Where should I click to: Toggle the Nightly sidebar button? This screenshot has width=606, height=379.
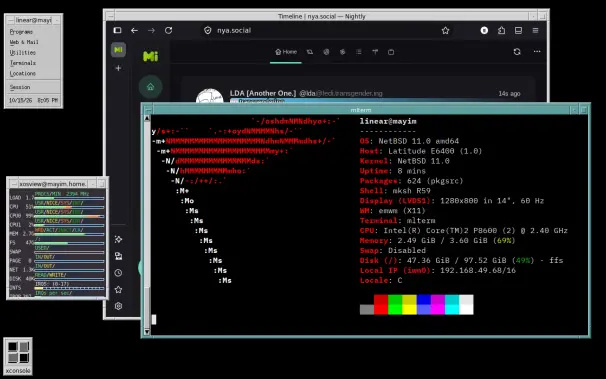point(117,30)
